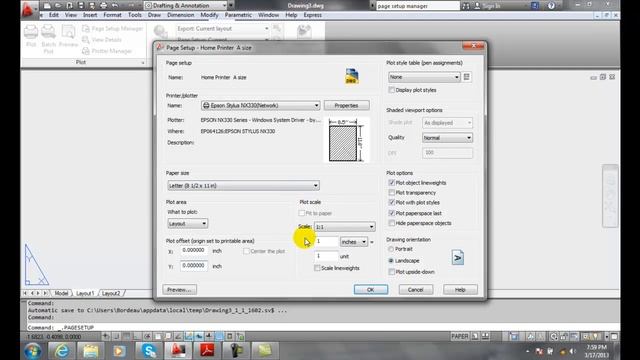Viewport: 640px width, 360px height.
Task: Open the What to plot dropdown
Action: [x=187, y=223]
